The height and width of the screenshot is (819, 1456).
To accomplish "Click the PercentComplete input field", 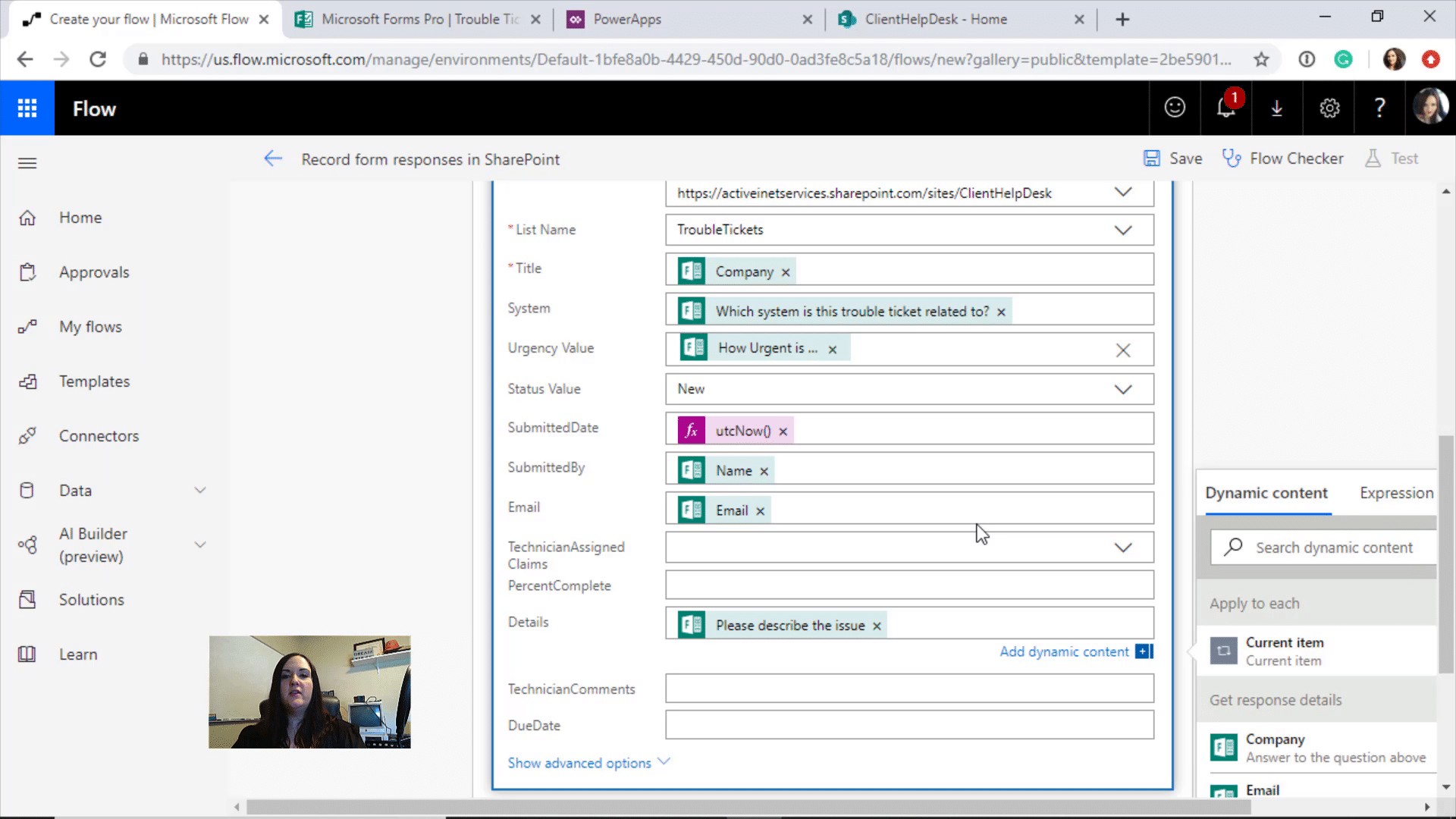I will point(909,585).
